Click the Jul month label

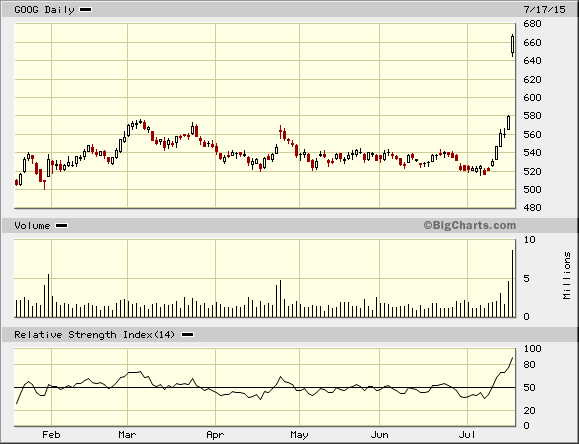click(467, 435)
